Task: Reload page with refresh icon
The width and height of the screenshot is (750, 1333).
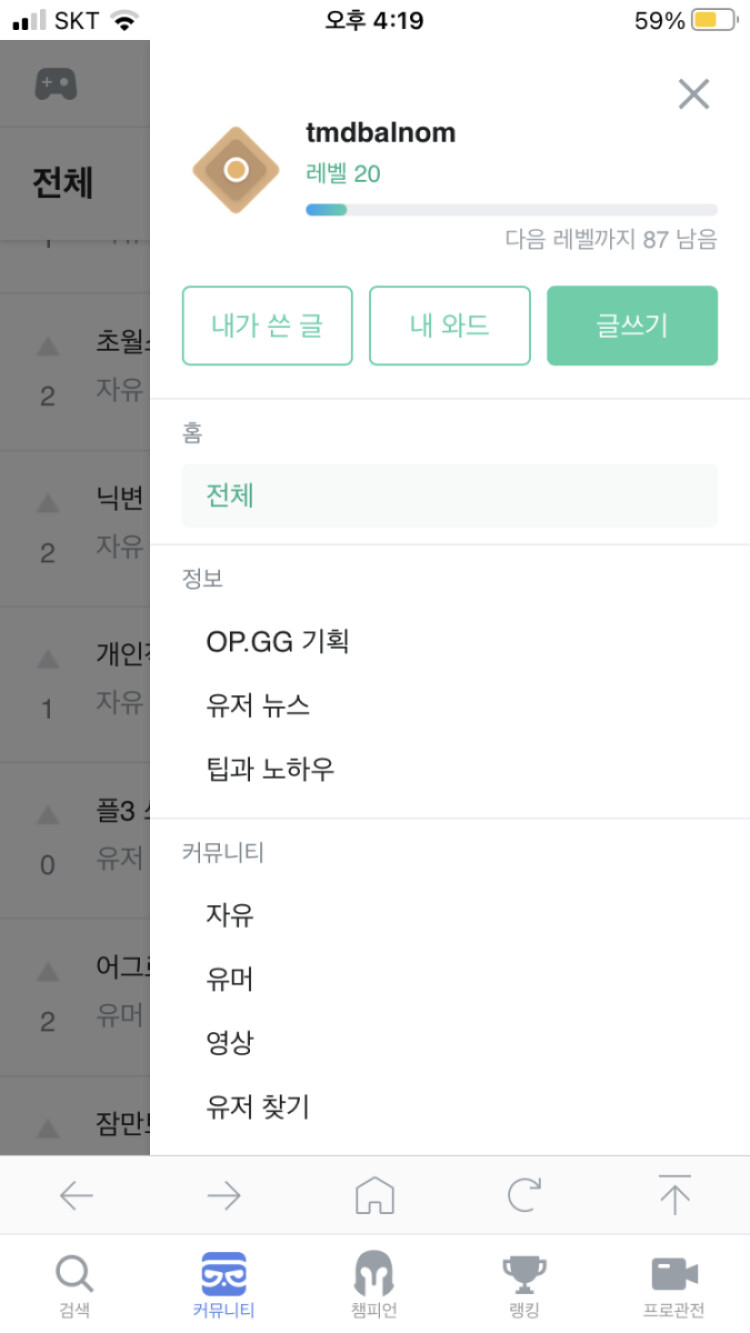Action: coord(524,1195)
